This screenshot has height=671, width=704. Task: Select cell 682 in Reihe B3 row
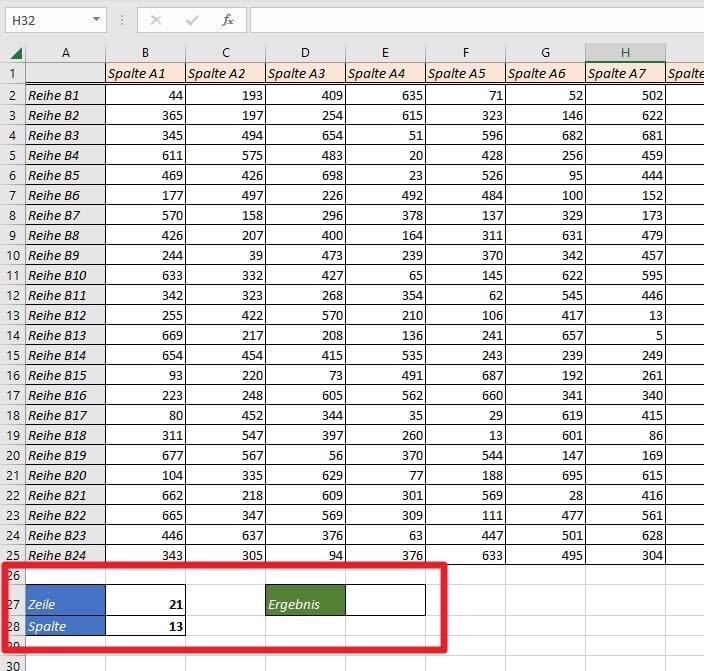click(x=546, y=135)
